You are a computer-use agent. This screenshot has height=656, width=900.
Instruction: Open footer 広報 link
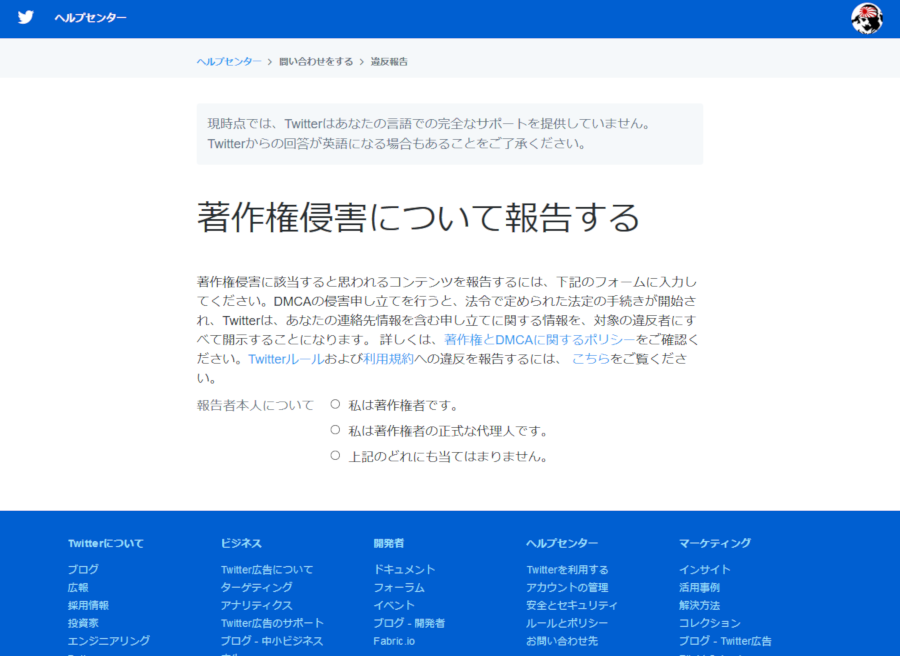78,588
